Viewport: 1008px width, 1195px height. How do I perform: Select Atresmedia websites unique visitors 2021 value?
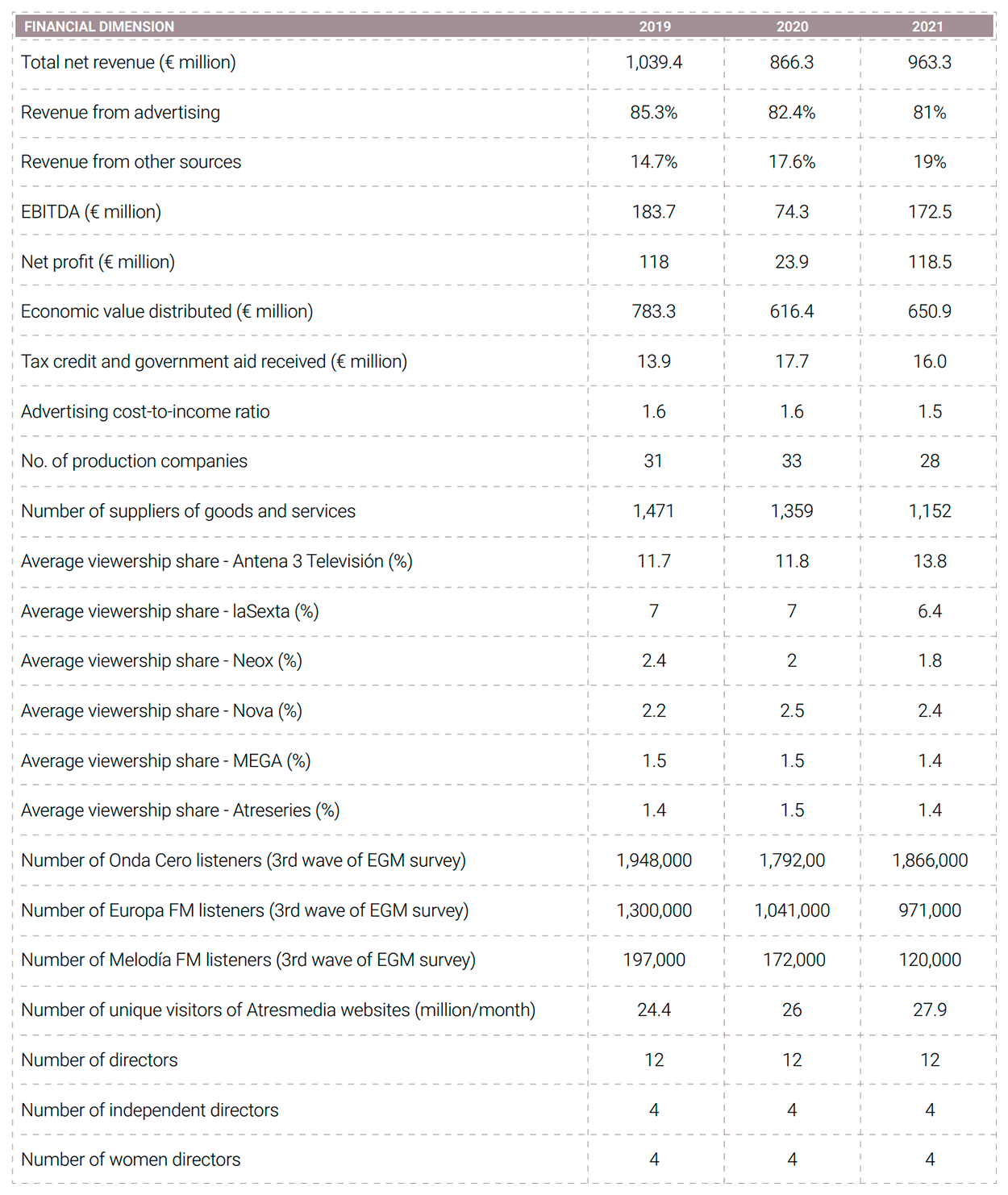coord(930,1010)
